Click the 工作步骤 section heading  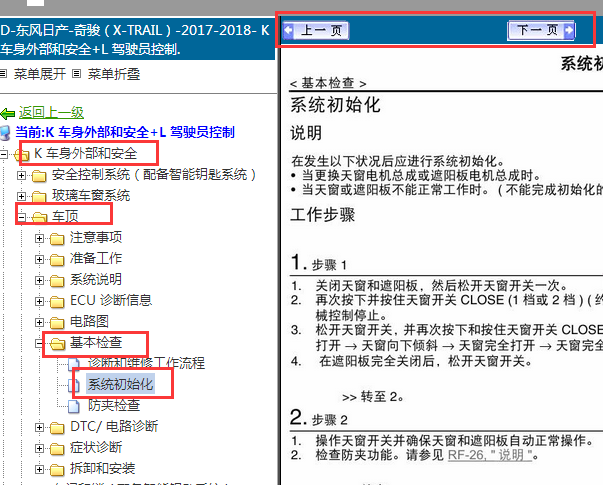323,215
